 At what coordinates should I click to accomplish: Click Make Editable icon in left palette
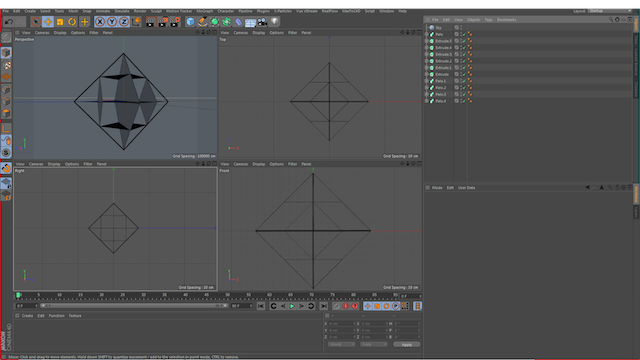click(6, 38)
